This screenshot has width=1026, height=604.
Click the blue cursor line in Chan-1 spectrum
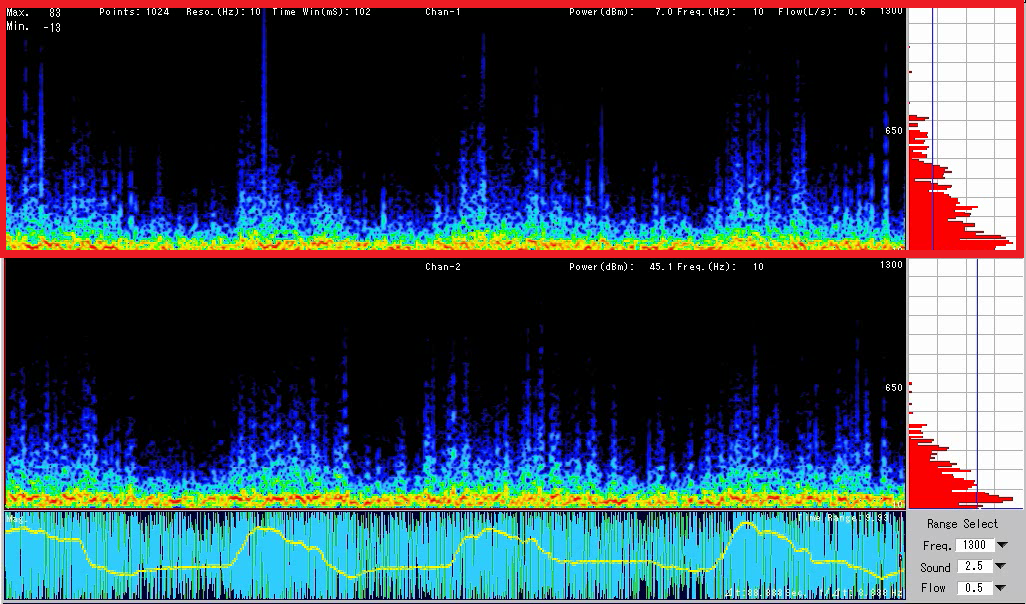932,130
